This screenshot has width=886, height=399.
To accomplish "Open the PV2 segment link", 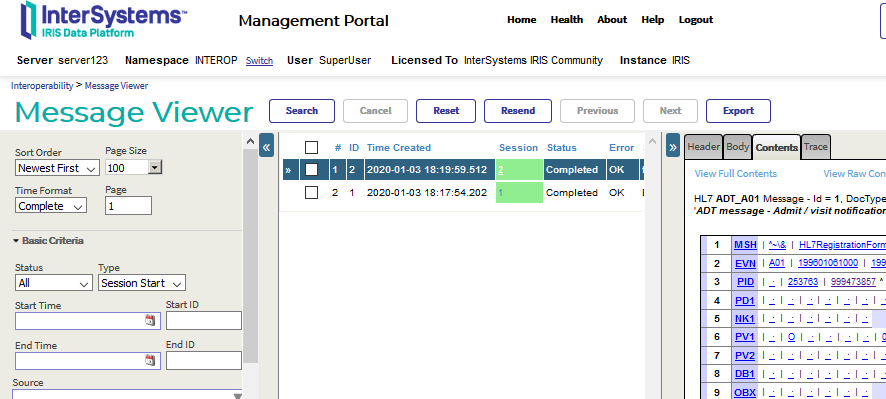I will [745, 355].
